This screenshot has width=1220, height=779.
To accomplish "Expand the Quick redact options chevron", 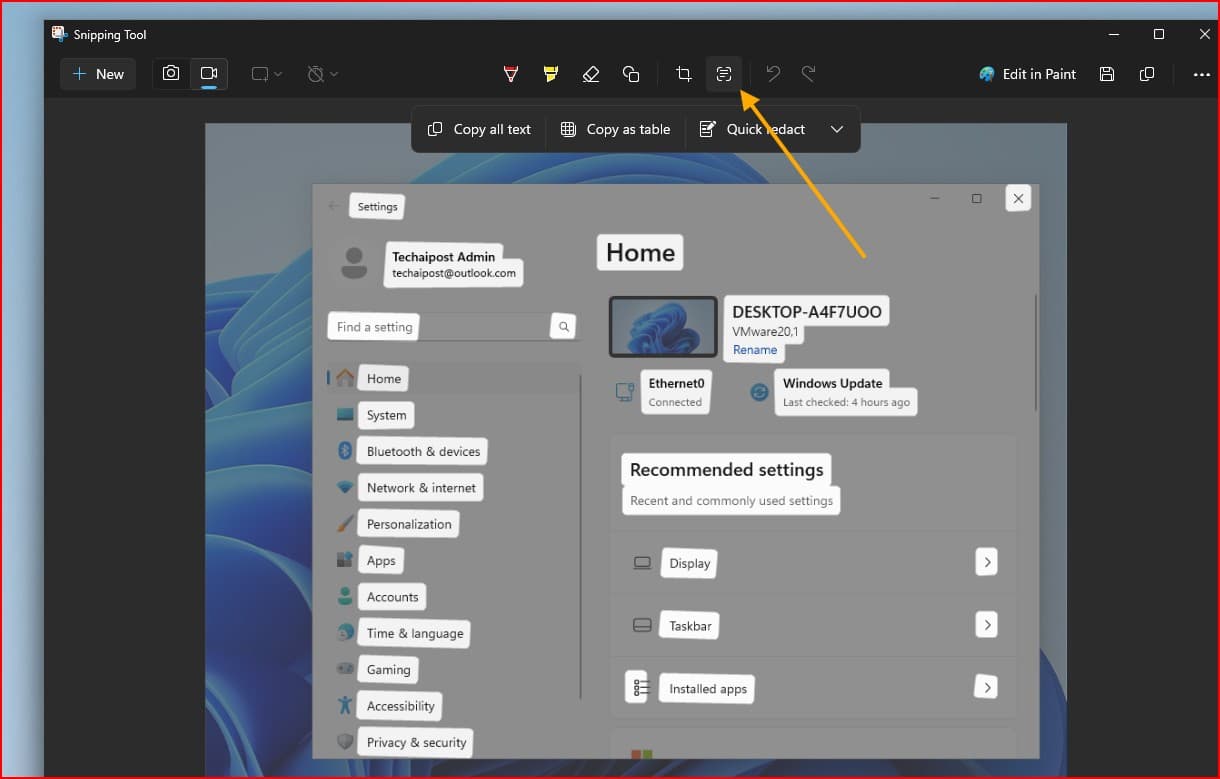I will (837, 129).
